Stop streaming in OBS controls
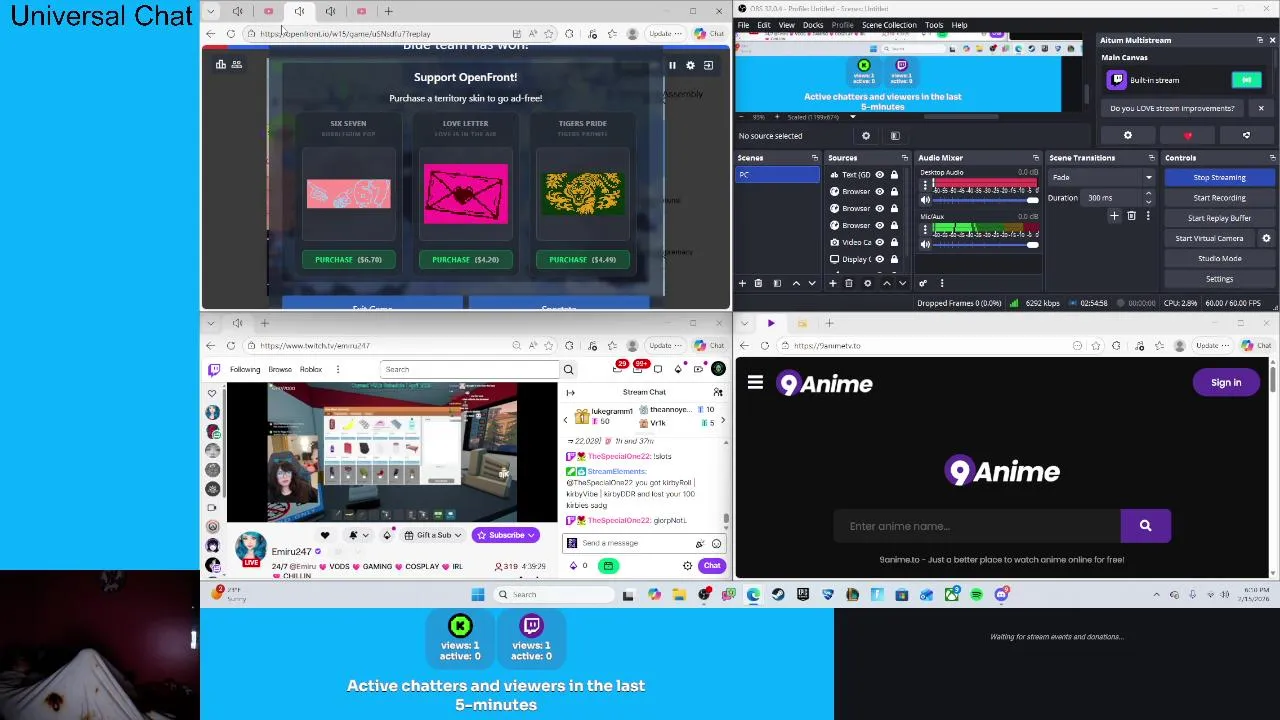This screenshot has width=1280, height=720. 1219,178
